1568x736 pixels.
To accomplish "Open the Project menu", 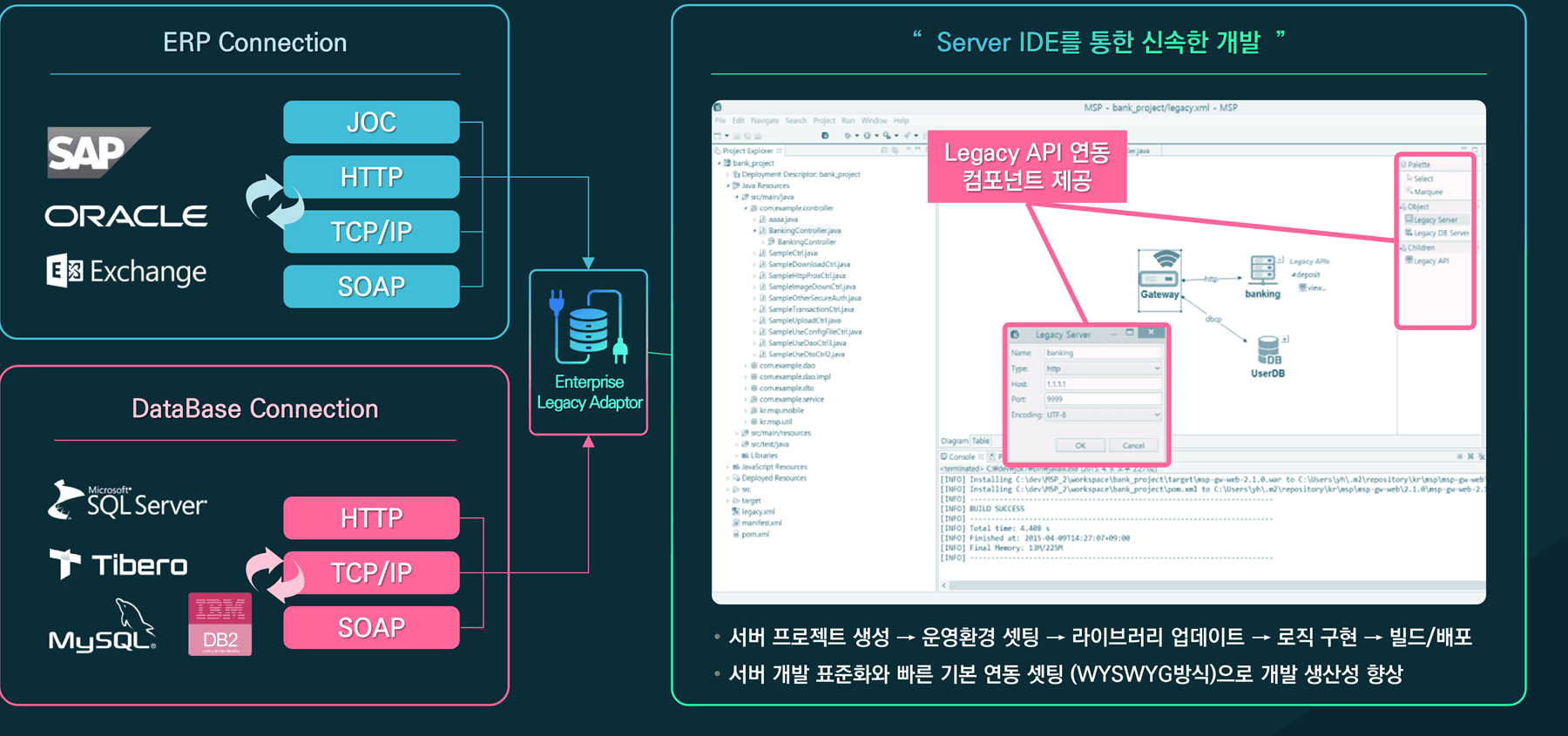I will point(824,121).
